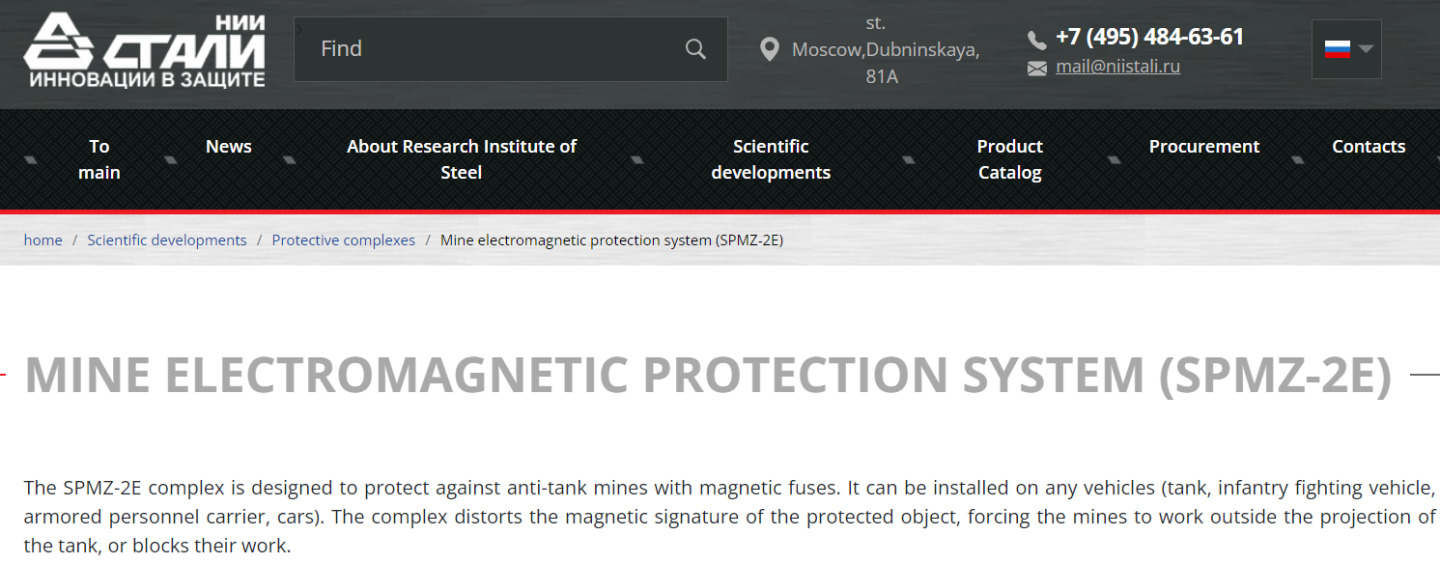The width and height of the screenshot is (1440, 564).
Task: Open About Research Institute of Steel menu
Action: point(461,159)
